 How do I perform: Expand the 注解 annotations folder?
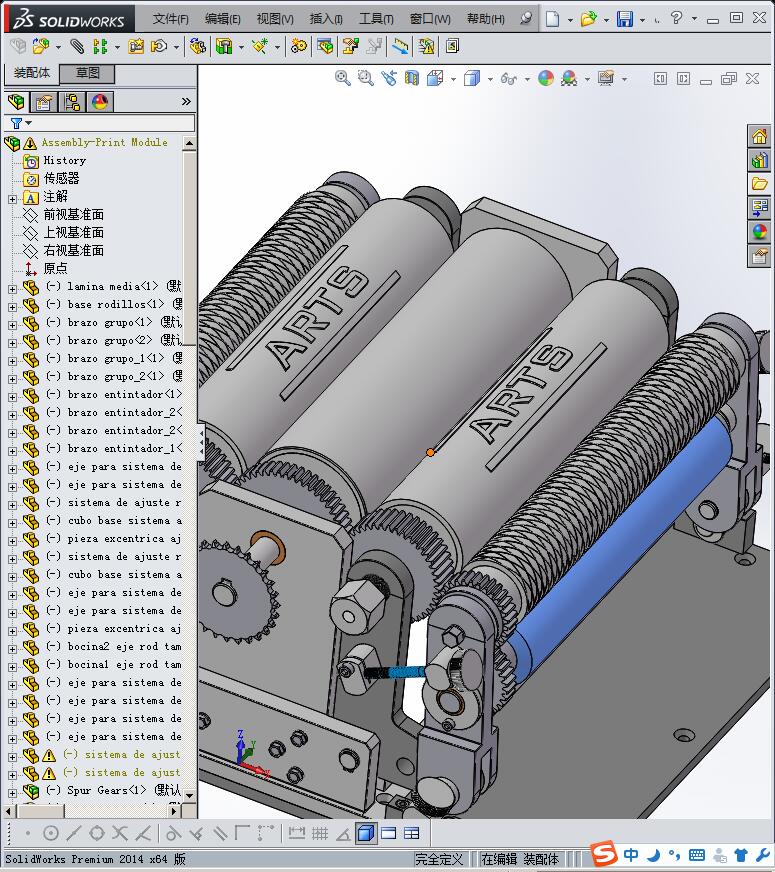13,199
